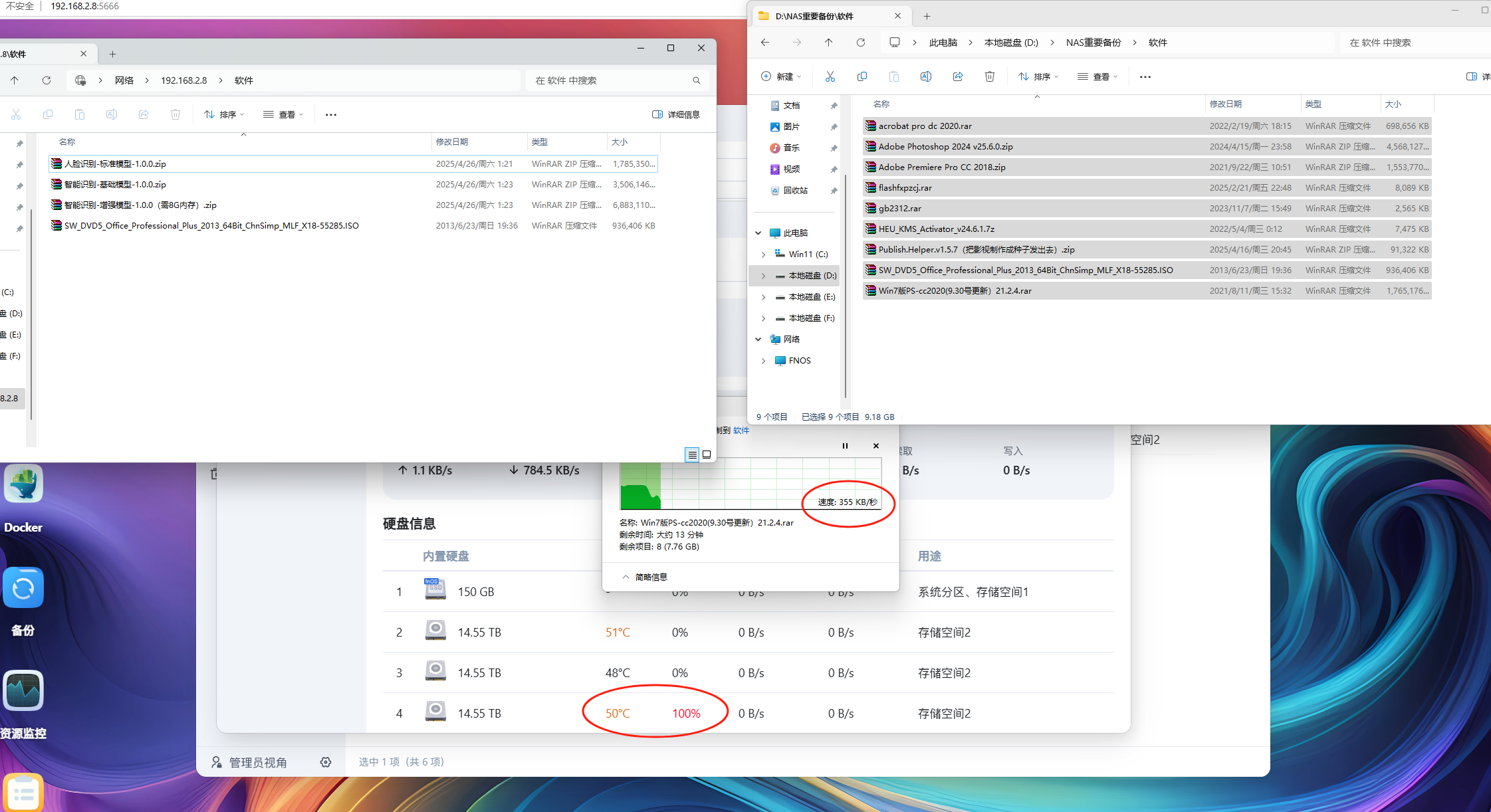The image size is (1491, 812).
Task: Click disk 1 row showing 150 GB
Action: click(x=748, y=591)
